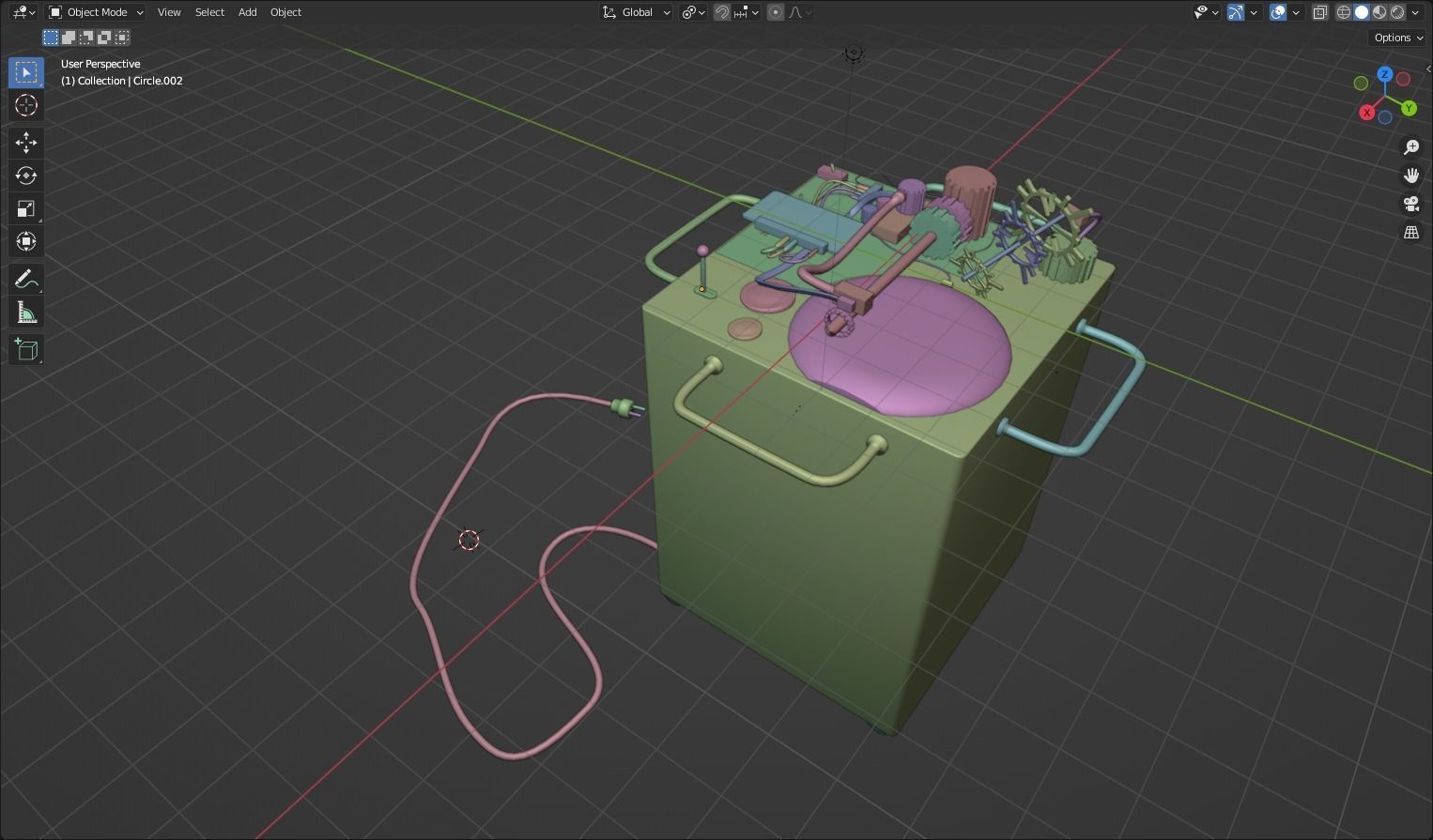Open the Global transform orientation dropdown
Screen dimensions: 1433x840
pos(636,12)
